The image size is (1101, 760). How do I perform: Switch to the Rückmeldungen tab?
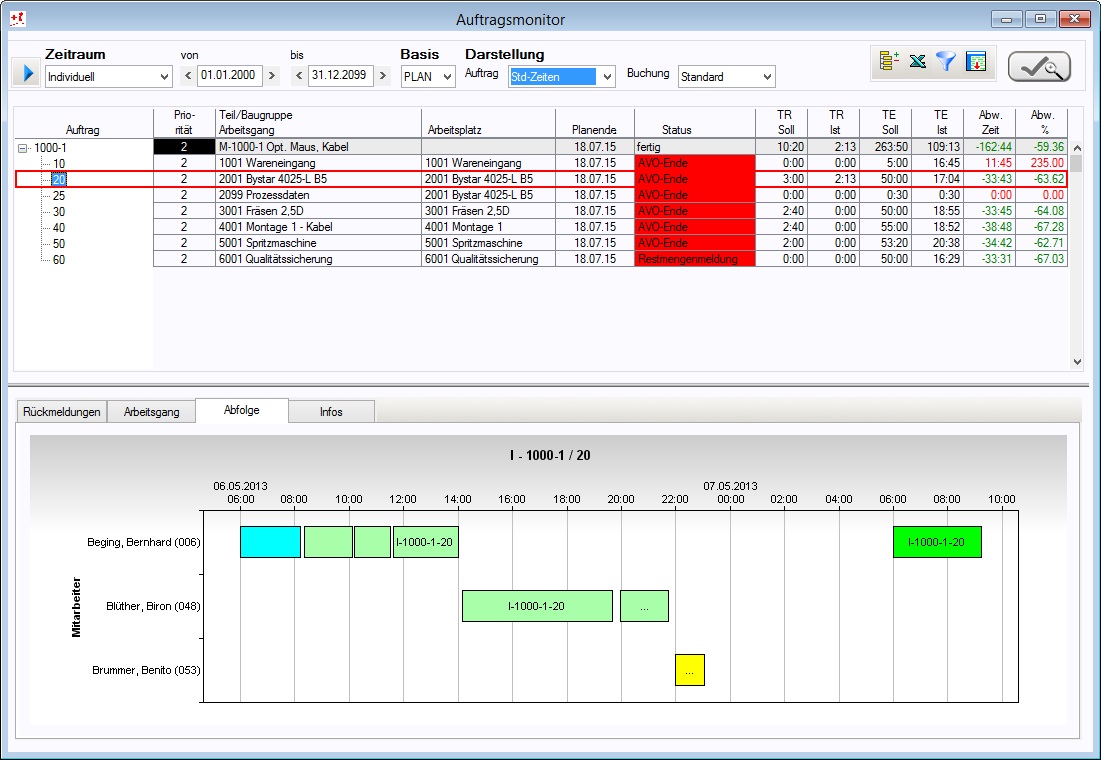coord(62,412)
